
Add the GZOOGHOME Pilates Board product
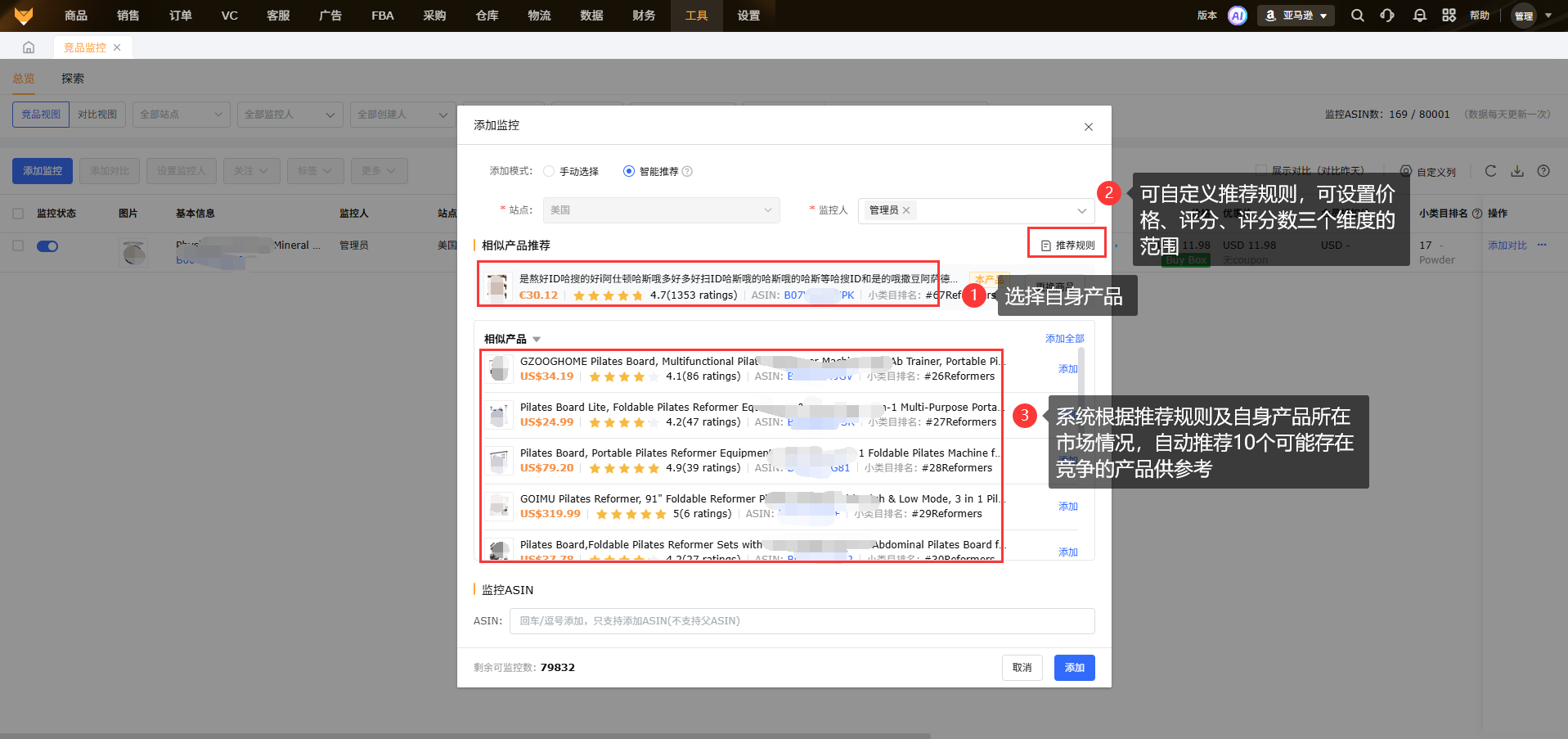[1068, 369]
